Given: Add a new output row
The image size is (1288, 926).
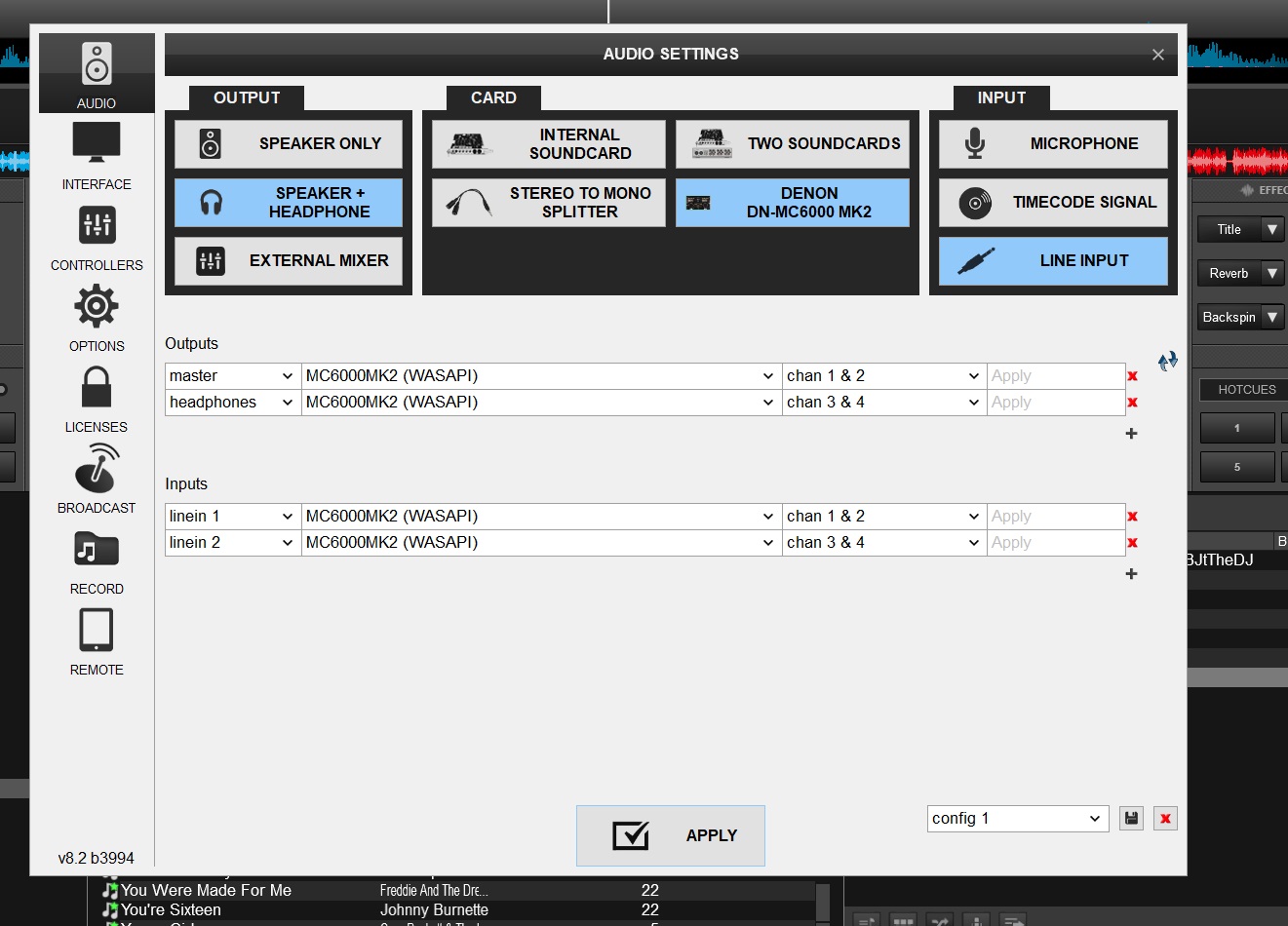Looking at the screenshot, I should 1131,434.
